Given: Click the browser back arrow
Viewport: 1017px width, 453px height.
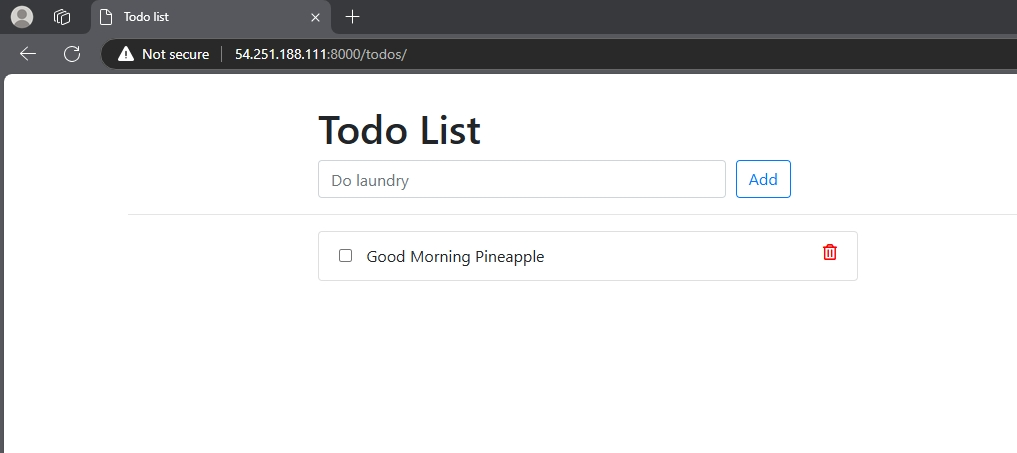Looking at the screenshot, I should [x=28, y=54].
